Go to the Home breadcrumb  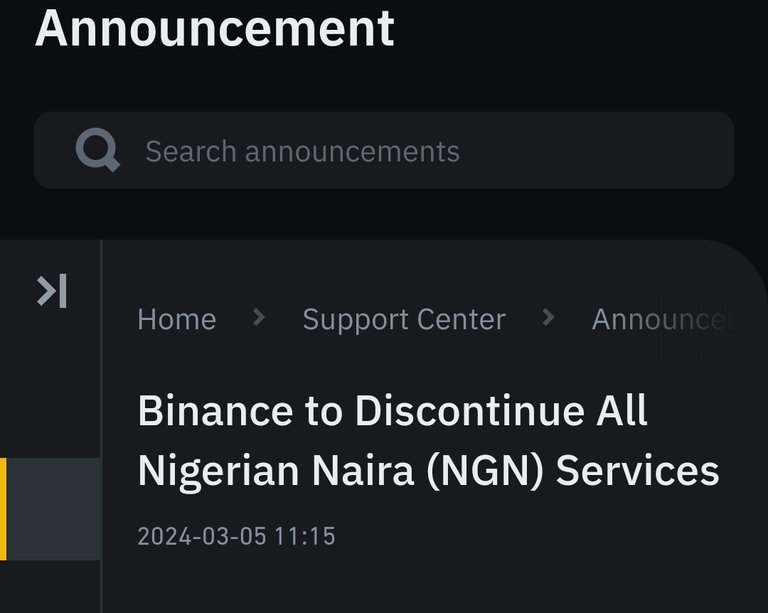[x=177, y=320]
